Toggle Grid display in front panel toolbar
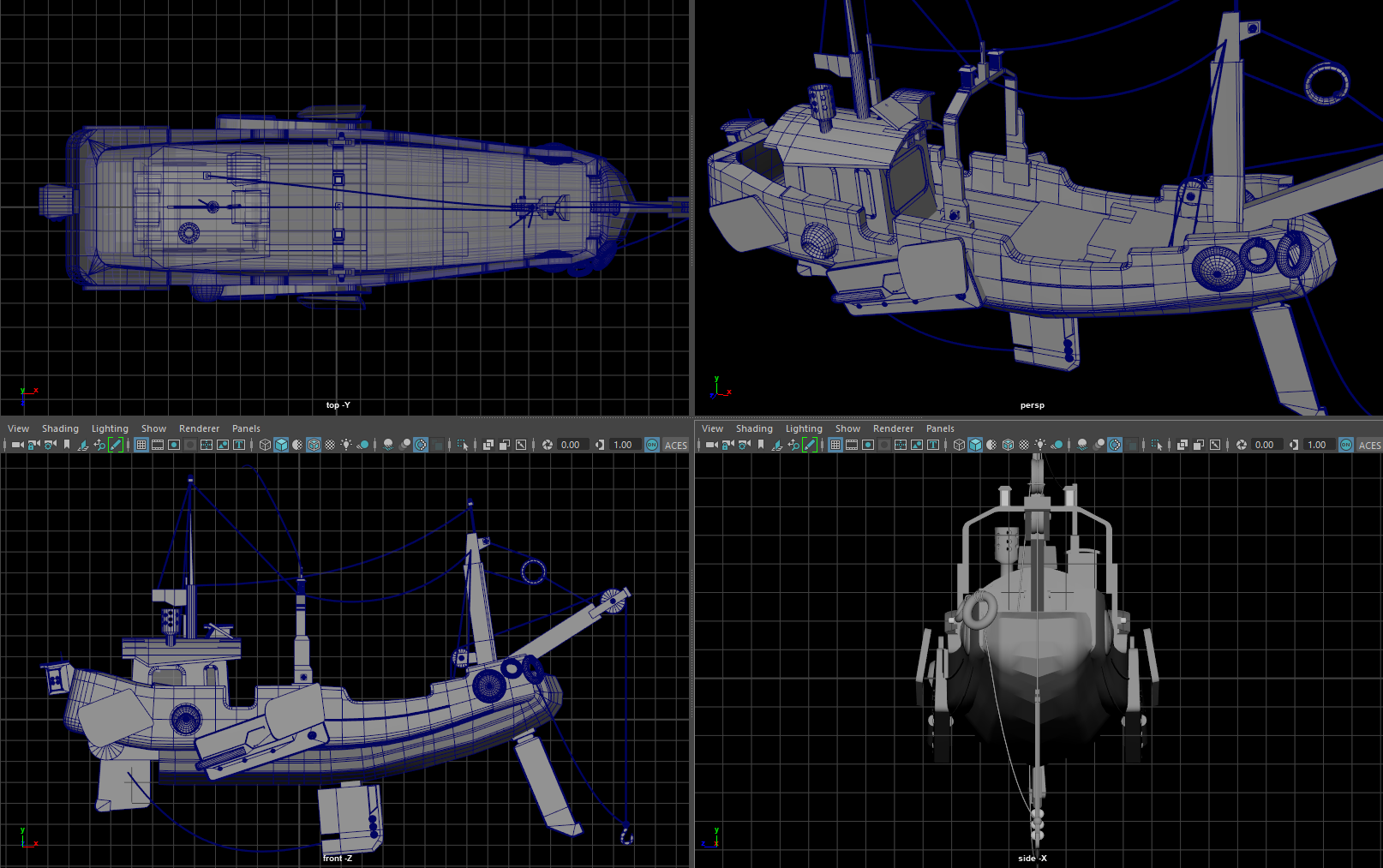 [x=141, y=445]
